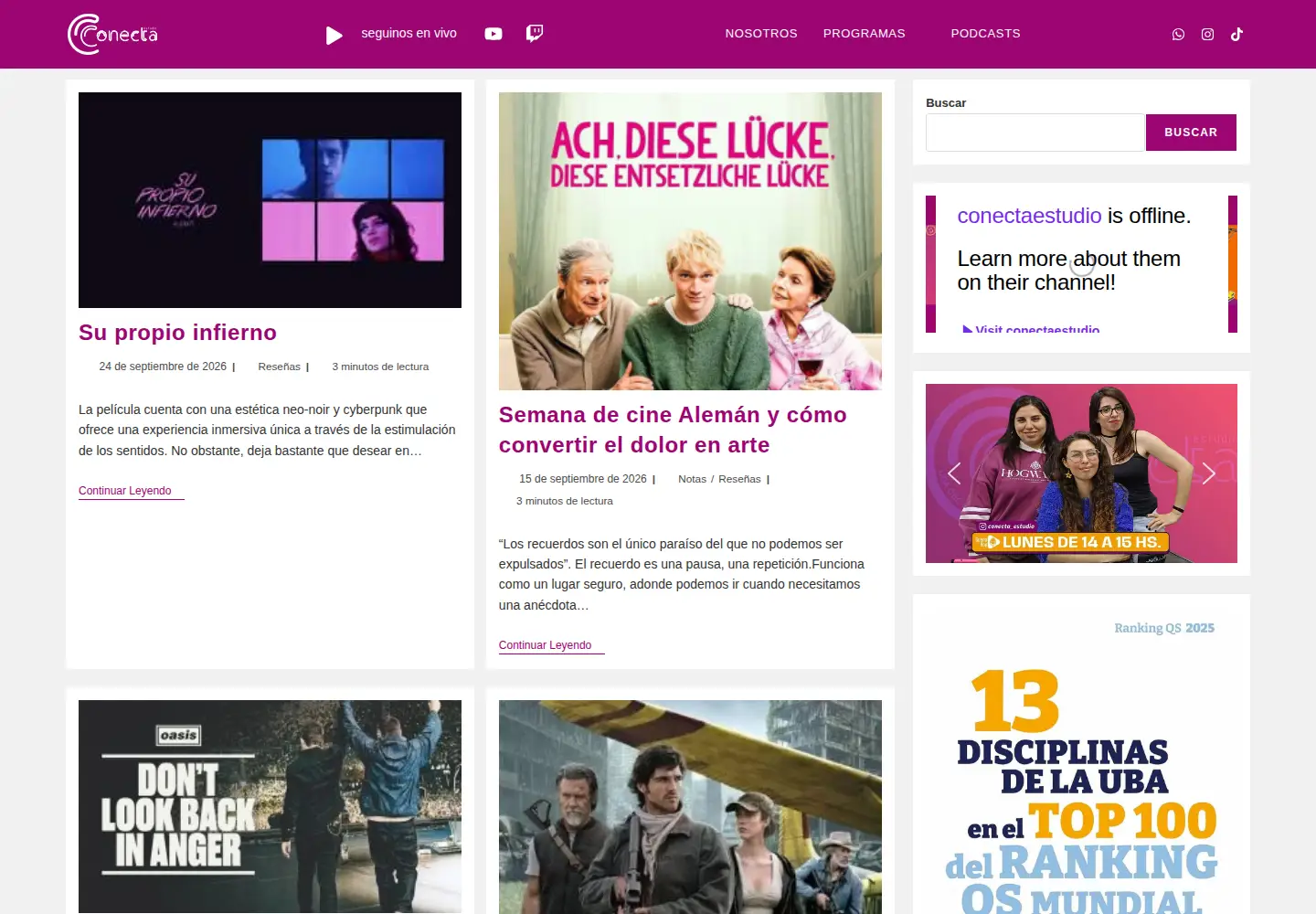The image size is (1316, 914).
Task: Select the 'Reseñas' category under Su propio infierno
Action: coord(280,367)
